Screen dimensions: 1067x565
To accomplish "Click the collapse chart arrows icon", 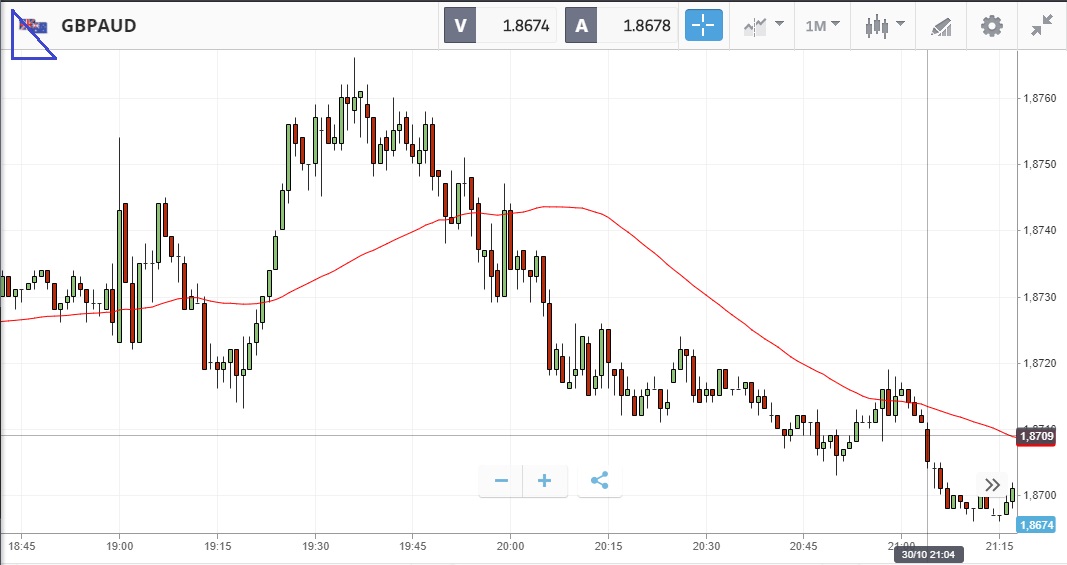I will coord(1041,26).
